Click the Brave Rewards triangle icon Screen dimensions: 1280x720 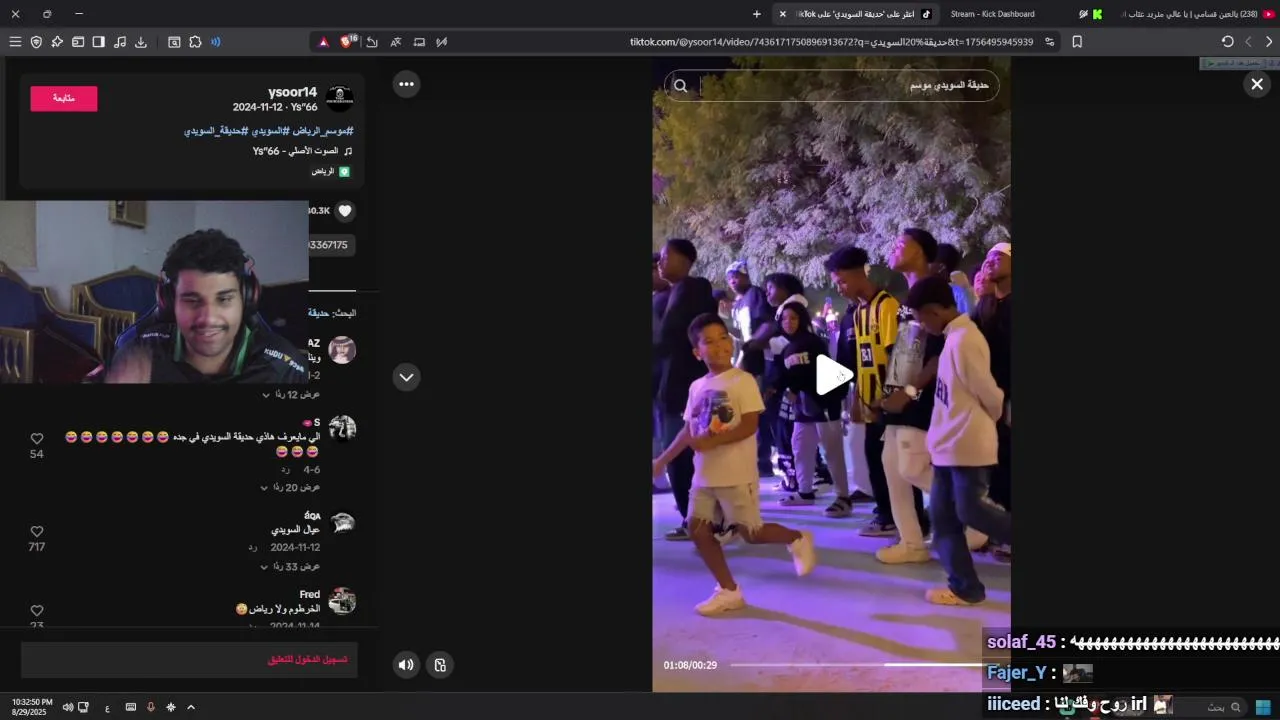(x=323, y=42)
